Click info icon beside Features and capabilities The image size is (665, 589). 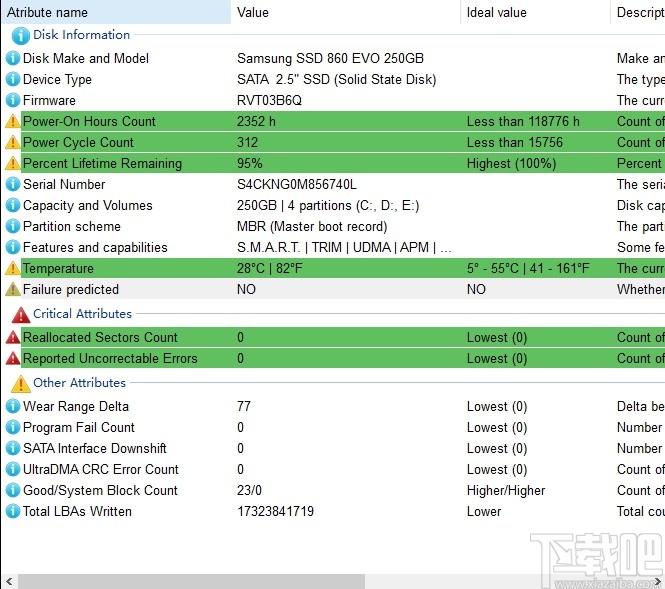click(13, 247)
